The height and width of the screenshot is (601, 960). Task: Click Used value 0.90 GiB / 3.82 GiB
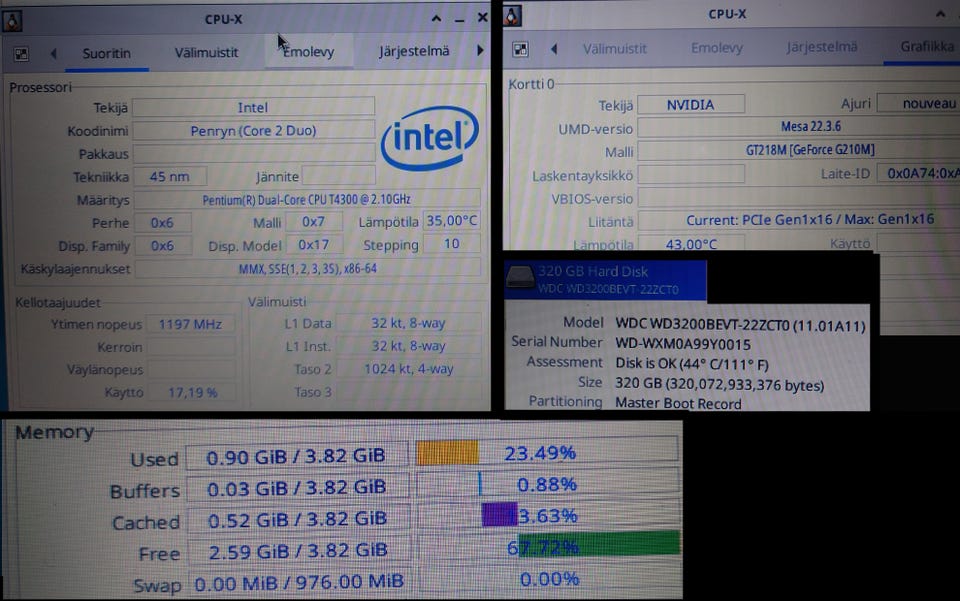click(296, 456)
